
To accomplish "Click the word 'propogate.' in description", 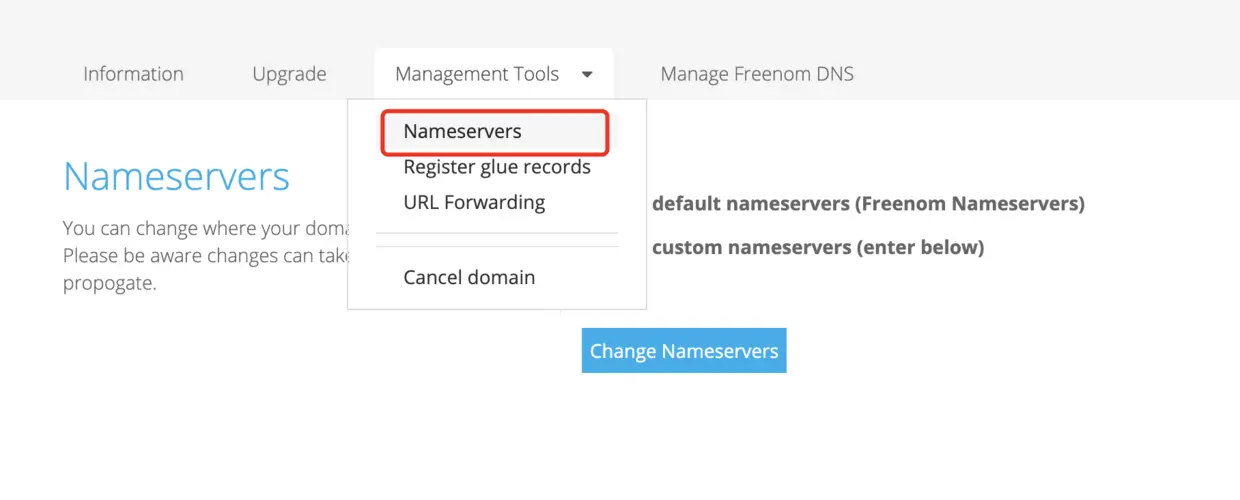I will (x=110, y=283).
